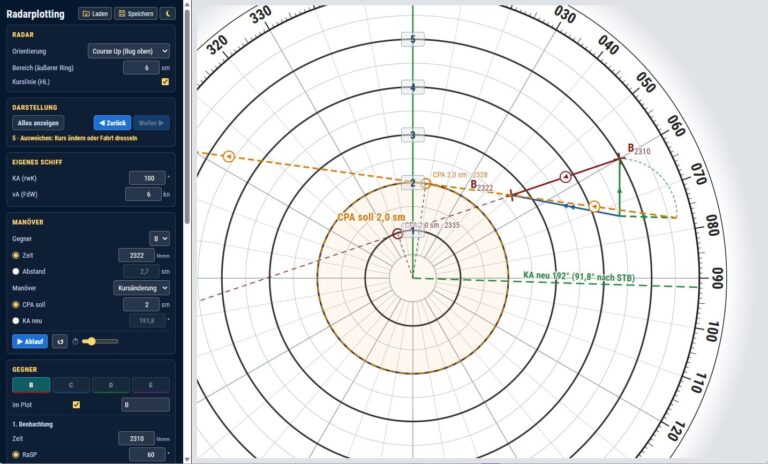Click range ring label 3
Viewport: 768px width, 464px height.
coord(413,135)
